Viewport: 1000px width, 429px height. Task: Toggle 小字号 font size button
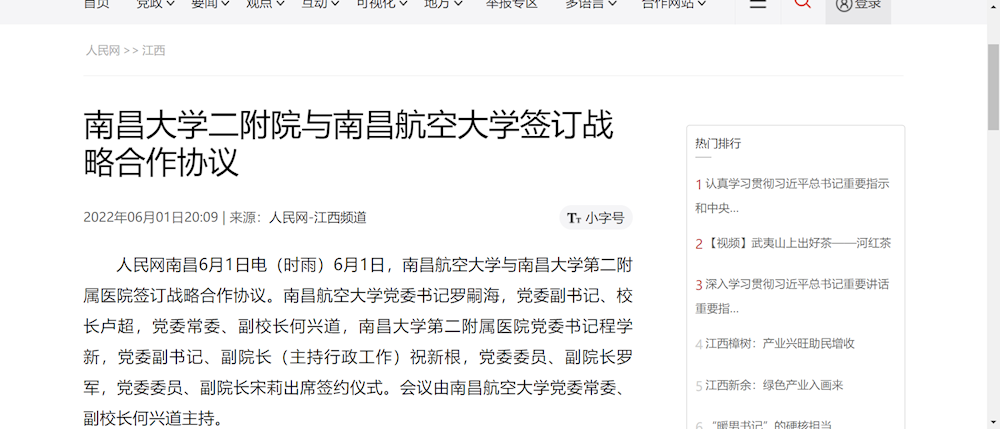tap(596, 218)
